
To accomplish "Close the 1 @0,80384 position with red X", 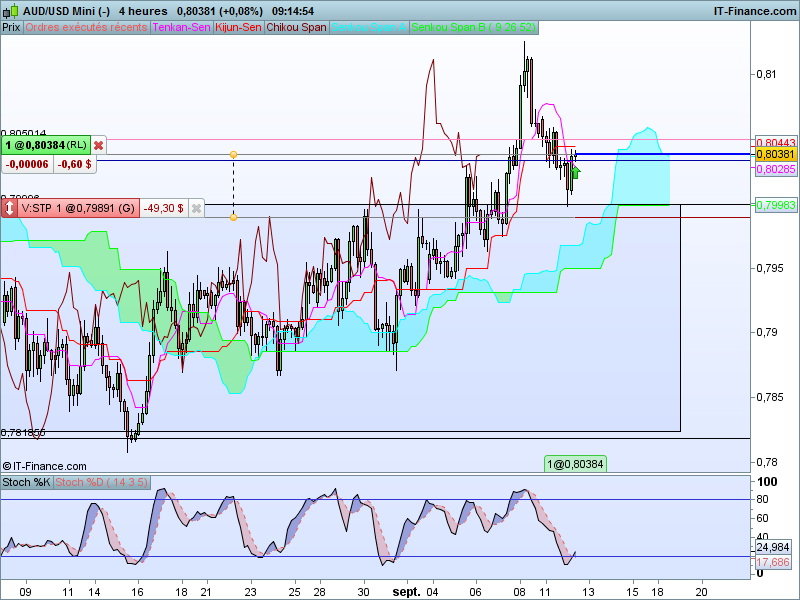I will [x=98, y=145].
